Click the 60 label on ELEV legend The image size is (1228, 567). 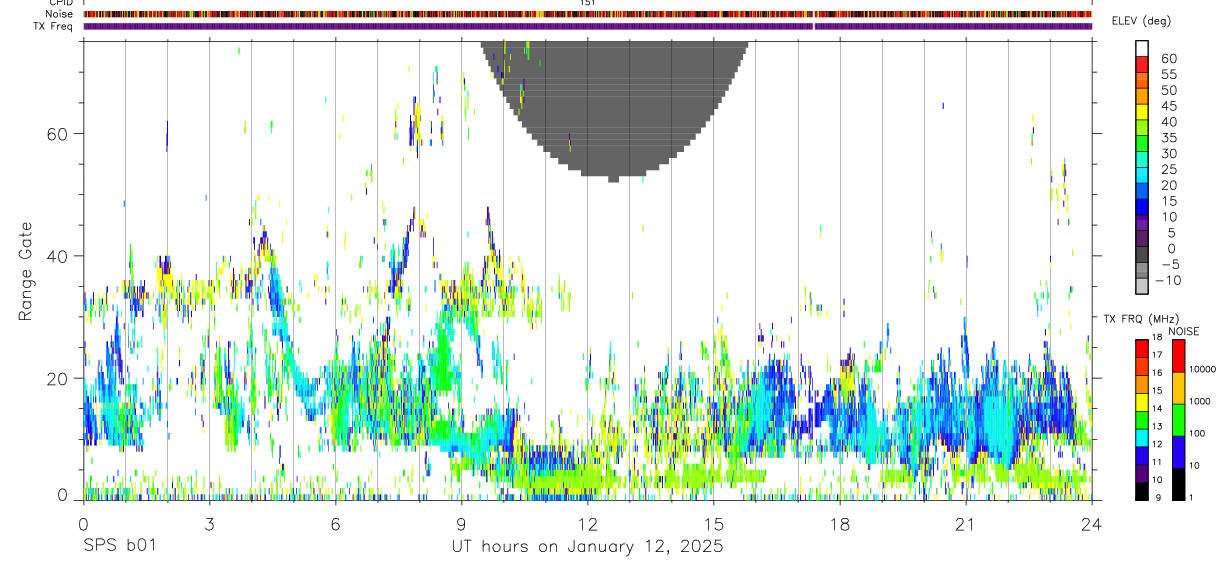(1168, 58)
